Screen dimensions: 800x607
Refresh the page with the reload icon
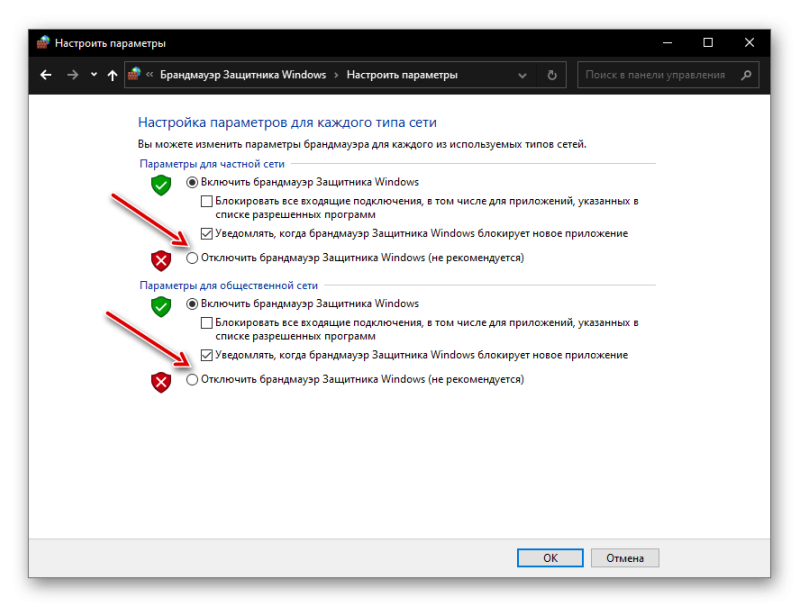(x=552, y=75)
